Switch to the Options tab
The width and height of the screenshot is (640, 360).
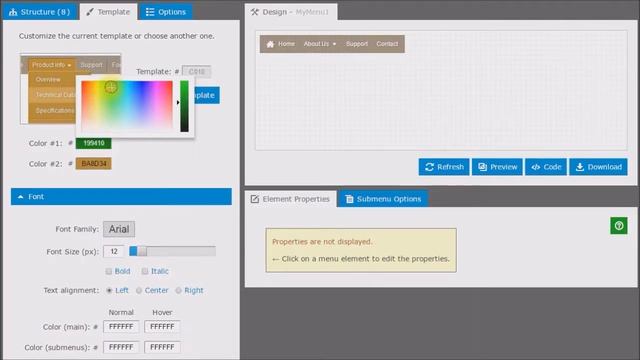pos(166,12)
